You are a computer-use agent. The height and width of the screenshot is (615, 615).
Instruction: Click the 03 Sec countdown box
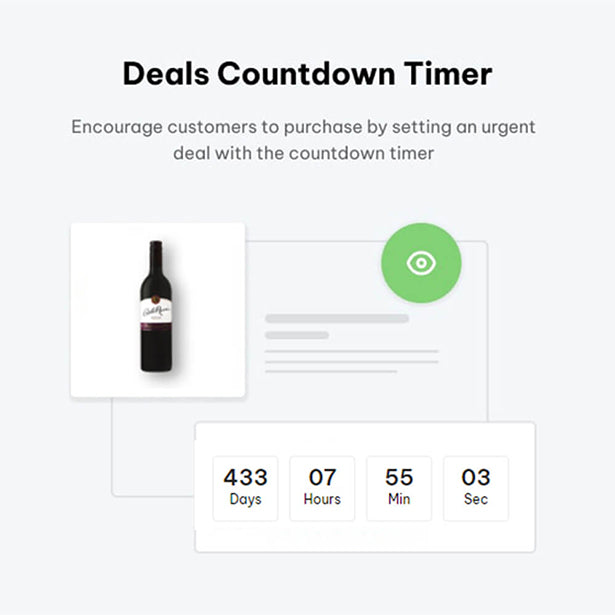[x=476, y=488]
